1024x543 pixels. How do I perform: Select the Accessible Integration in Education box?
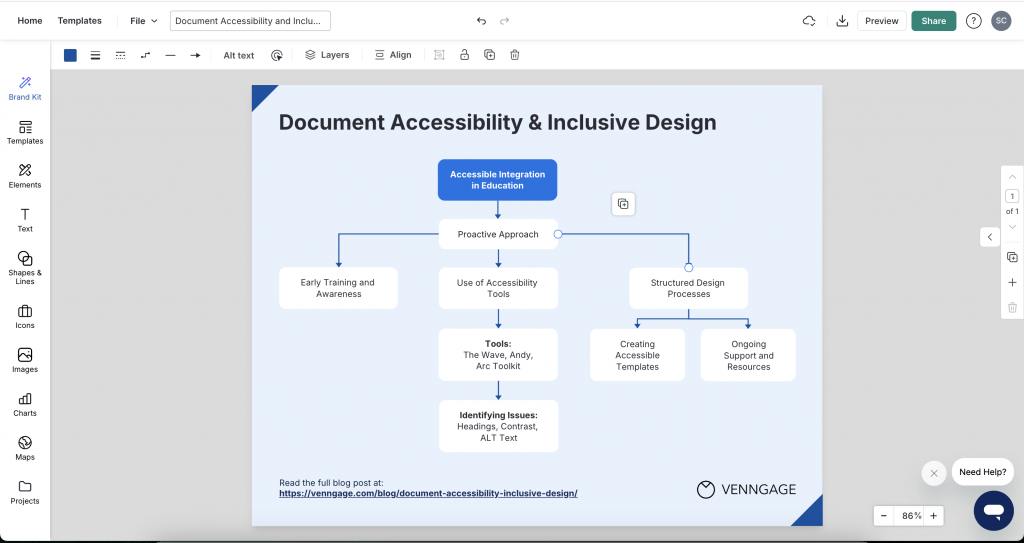point(498,180)
